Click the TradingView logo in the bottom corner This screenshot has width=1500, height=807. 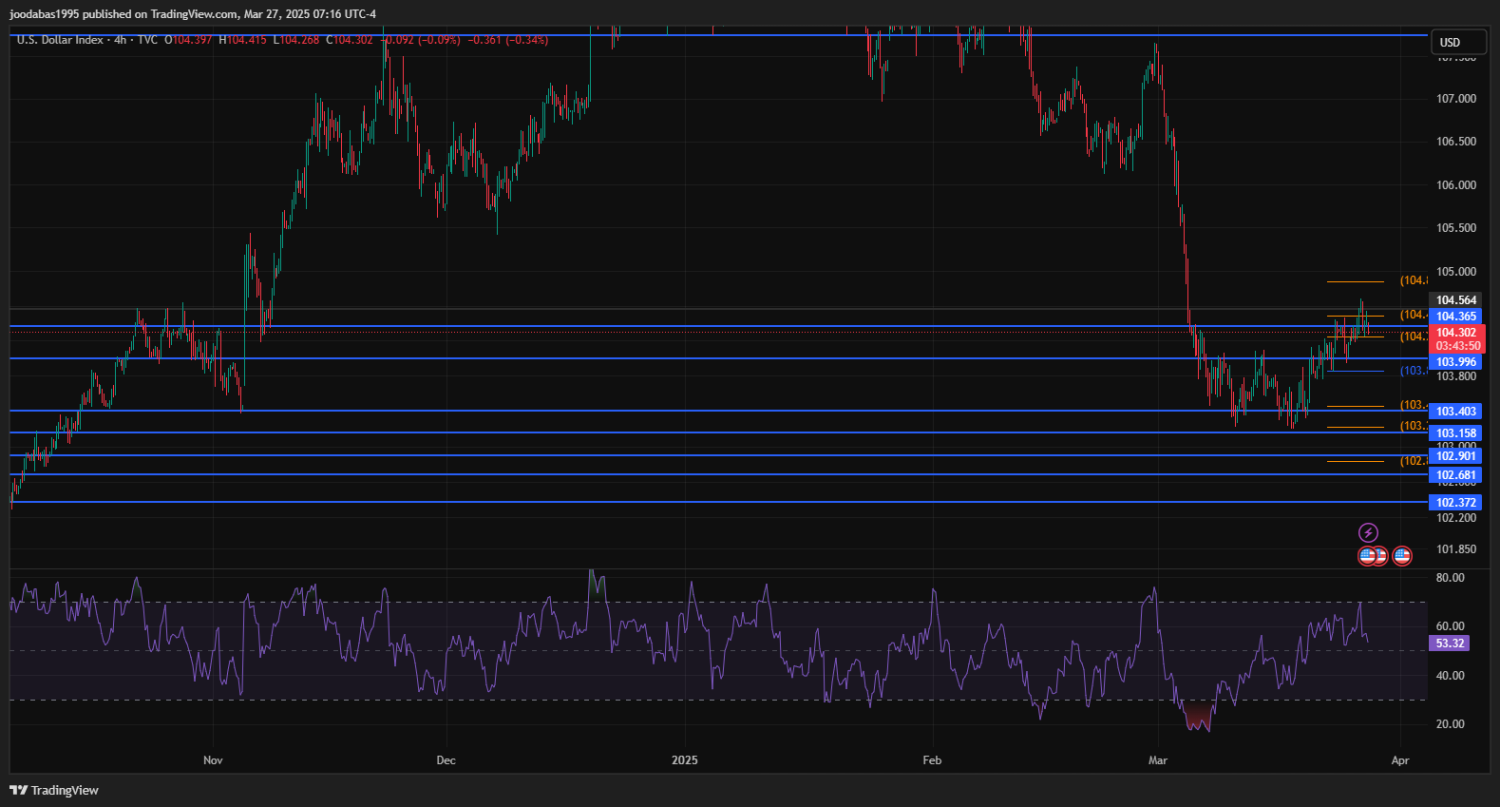point(55,790)
